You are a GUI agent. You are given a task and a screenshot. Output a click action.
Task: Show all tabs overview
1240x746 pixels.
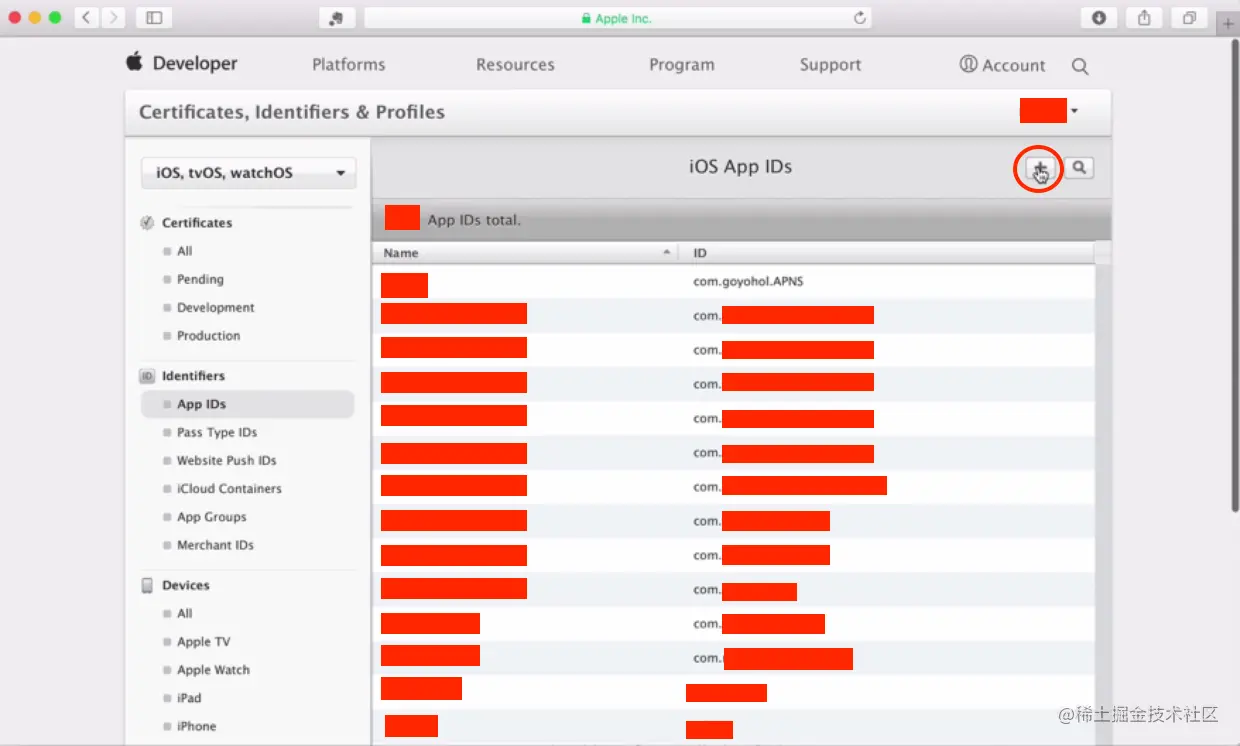[x=1189, y=18]
